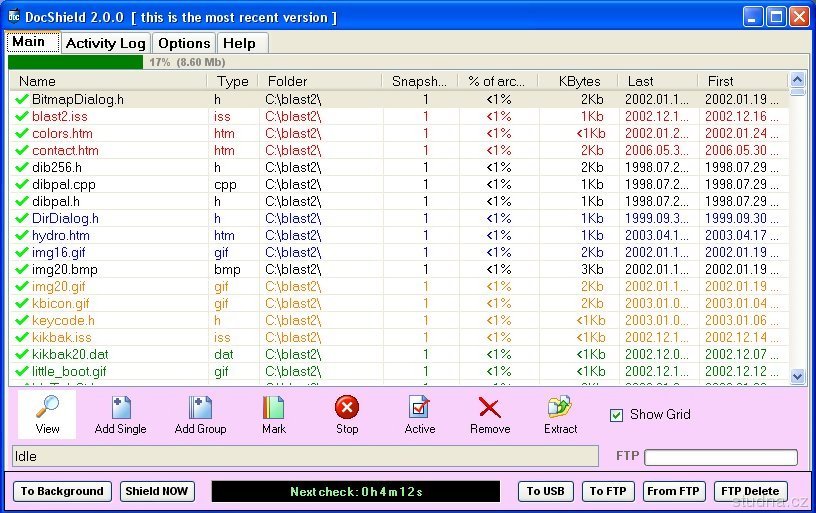Screen dimensions: 816x513
Task: Open the Help tab
Action: [x=243, y=43]
